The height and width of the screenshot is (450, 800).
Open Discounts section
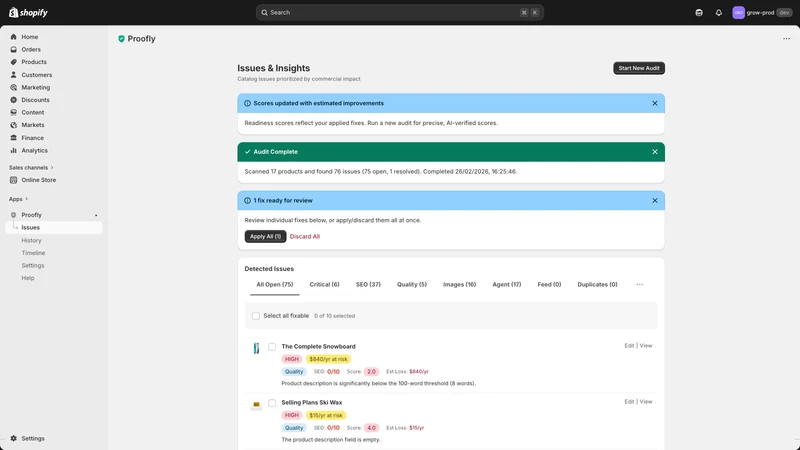[35, 100]
